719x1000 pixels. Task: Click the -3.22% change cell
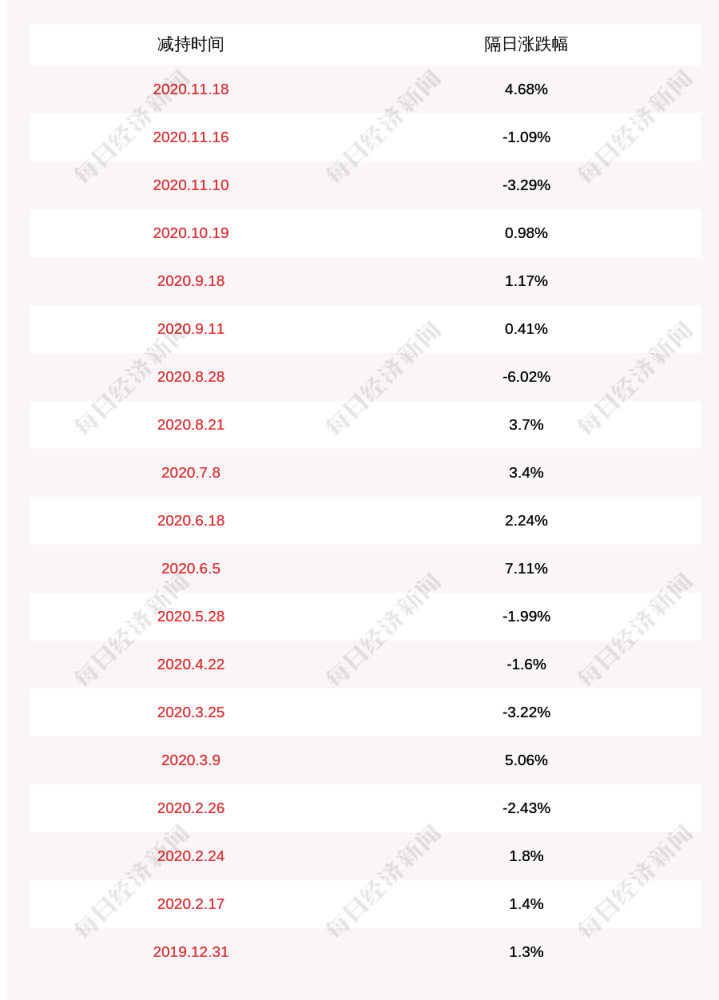pyautogui.click(x=526, y=712)
